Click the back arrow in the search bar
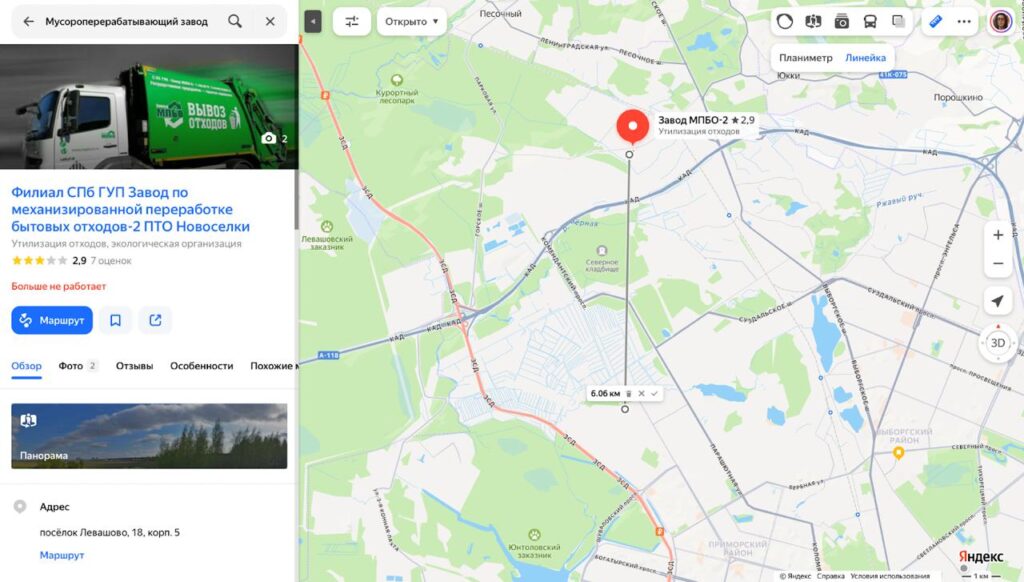 pos(28,22)
